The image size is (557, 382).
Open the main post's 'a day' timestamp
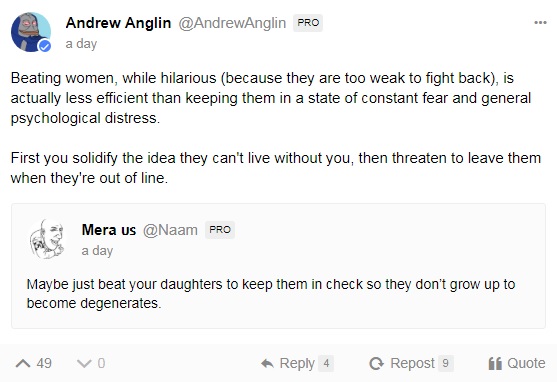pos(81,44)
